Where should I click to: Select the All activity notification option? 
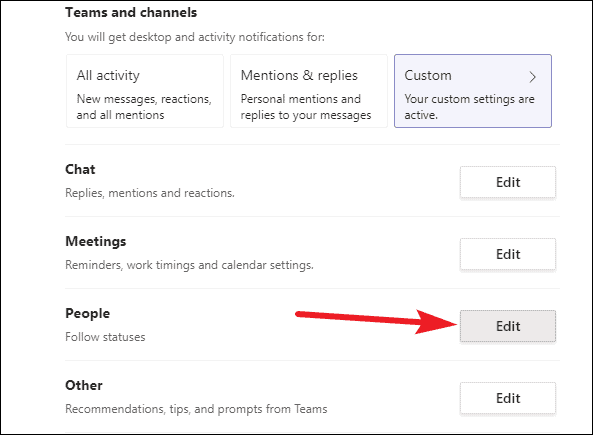[145, 91]
